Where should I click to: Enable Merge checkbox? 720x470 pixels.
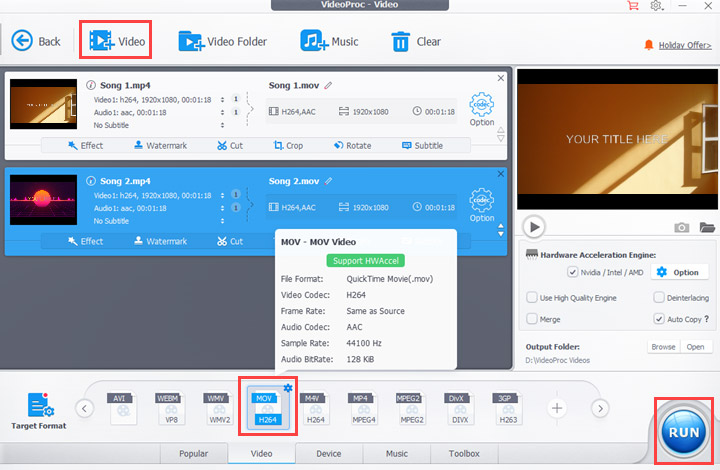[532, 319]
